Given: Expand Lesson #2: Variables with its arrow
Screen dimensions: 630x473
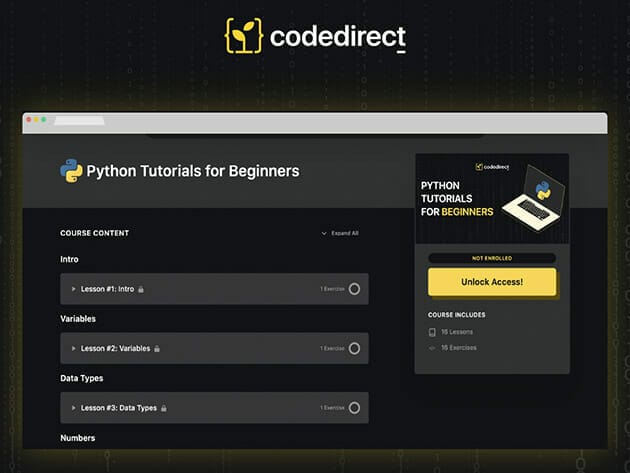Looking at the screenshot, I should coord(73,349).
